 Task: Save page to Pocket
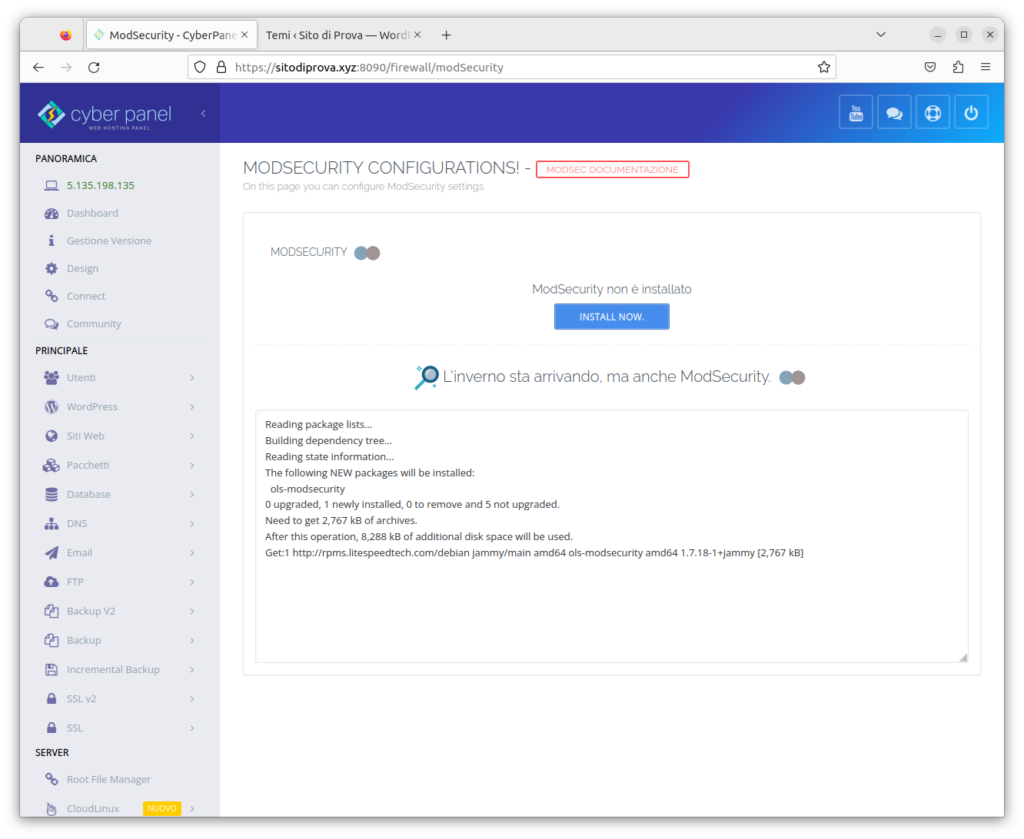pyautogui.click(x=931, y=67)
